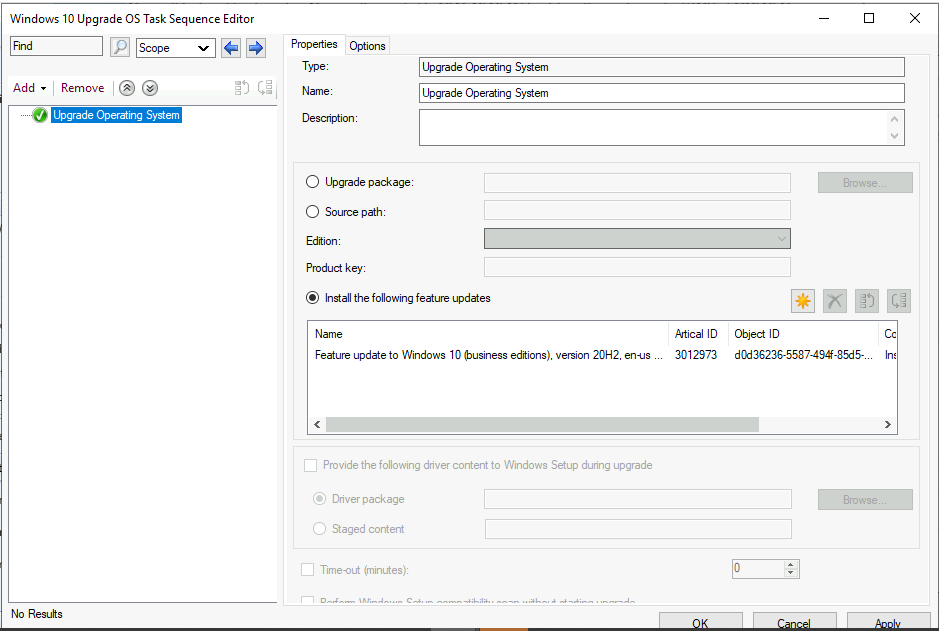Click the Staged content path field
The height and width of the screenshot is (631, 939).
point(638,529)
